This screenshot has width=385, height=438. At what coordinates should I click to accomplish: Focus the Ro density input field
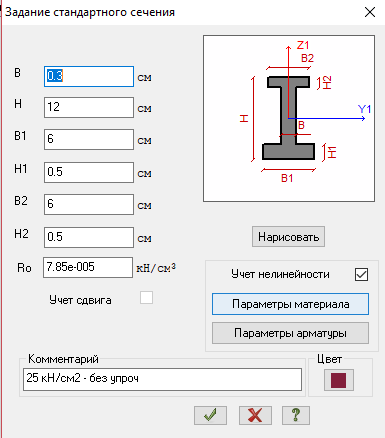point(88,267)
